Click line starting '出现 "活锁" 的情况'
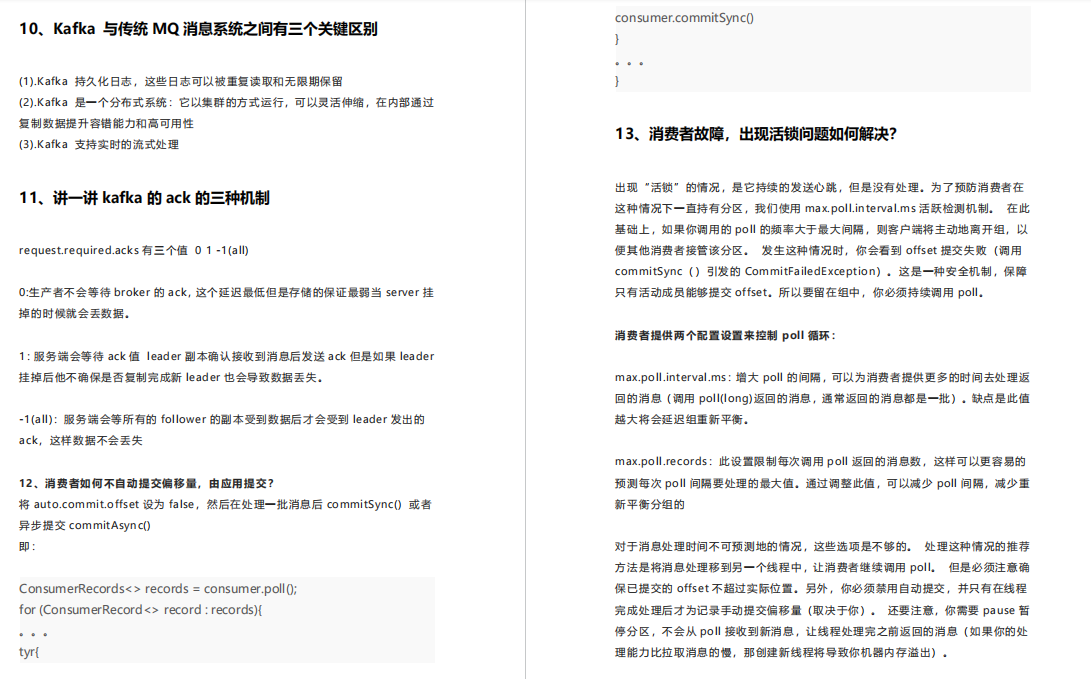The height and width of the screenshot is (679, 1091). click(x=819, y=187)
